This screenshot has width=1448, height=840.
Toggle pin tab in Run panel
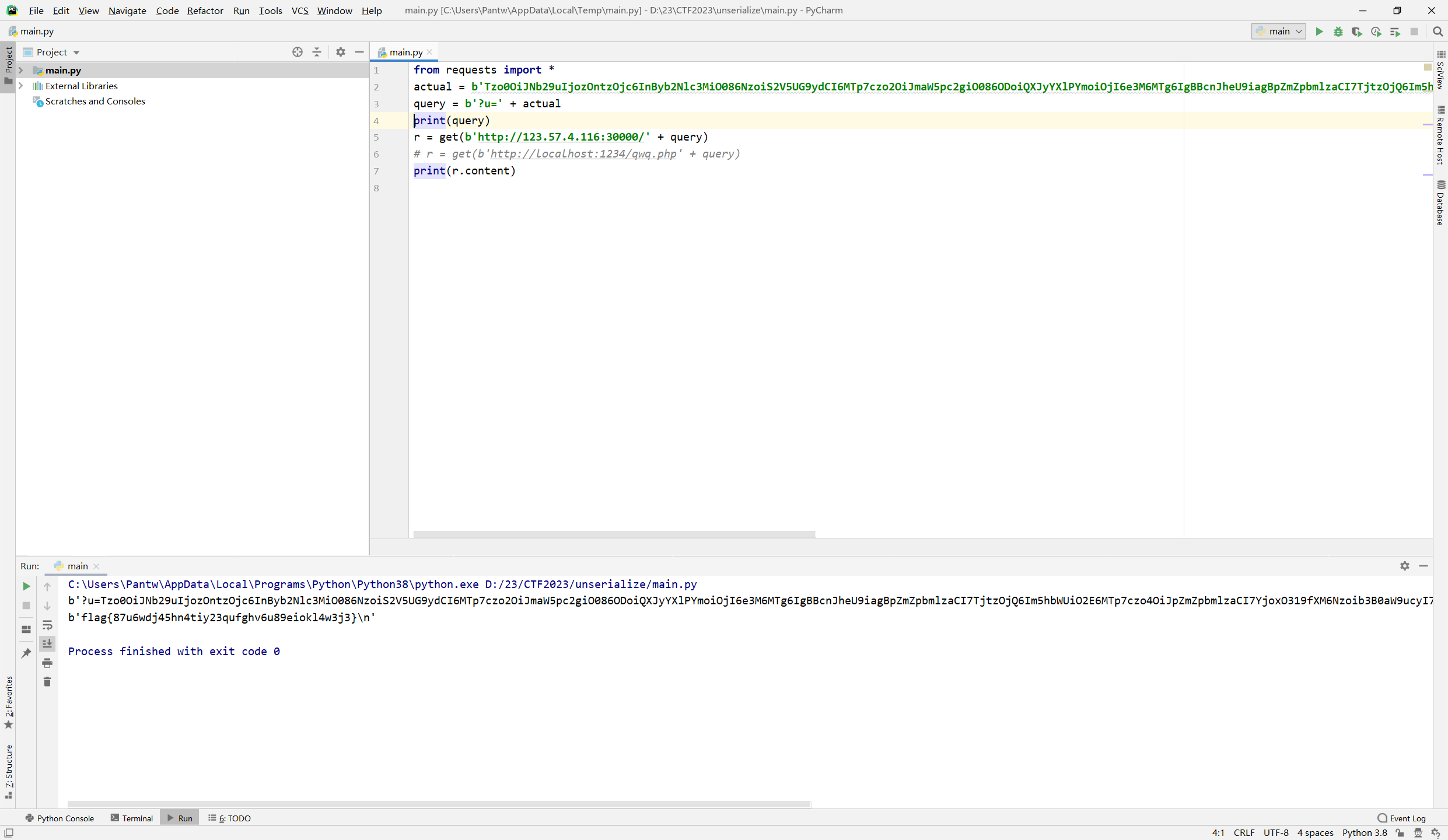point(26,653)
